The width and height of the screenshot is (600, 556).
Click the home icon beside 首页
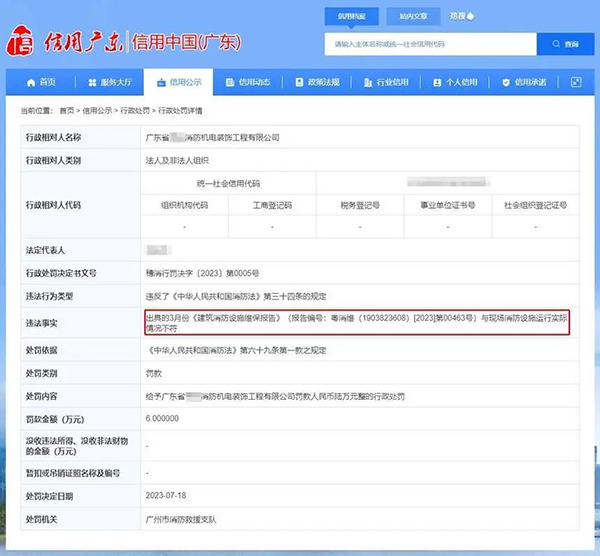pos(28,82)
